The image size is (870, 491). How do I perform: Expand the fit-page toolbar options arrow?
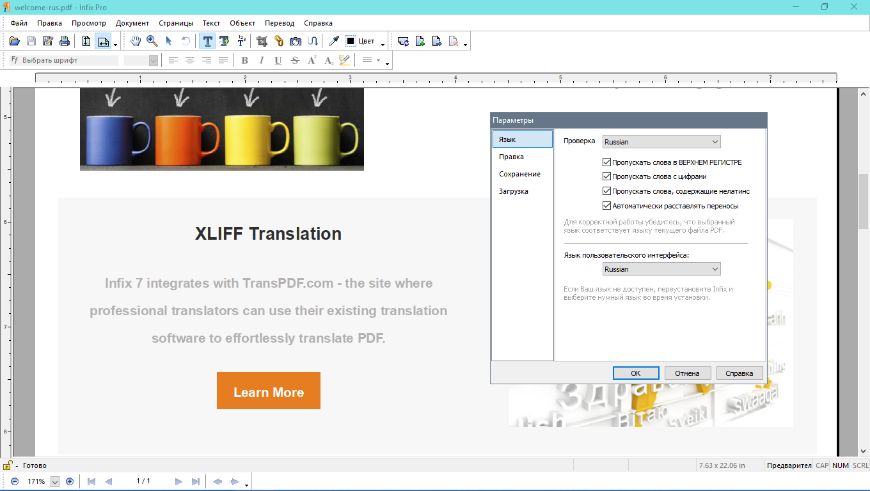115,44
